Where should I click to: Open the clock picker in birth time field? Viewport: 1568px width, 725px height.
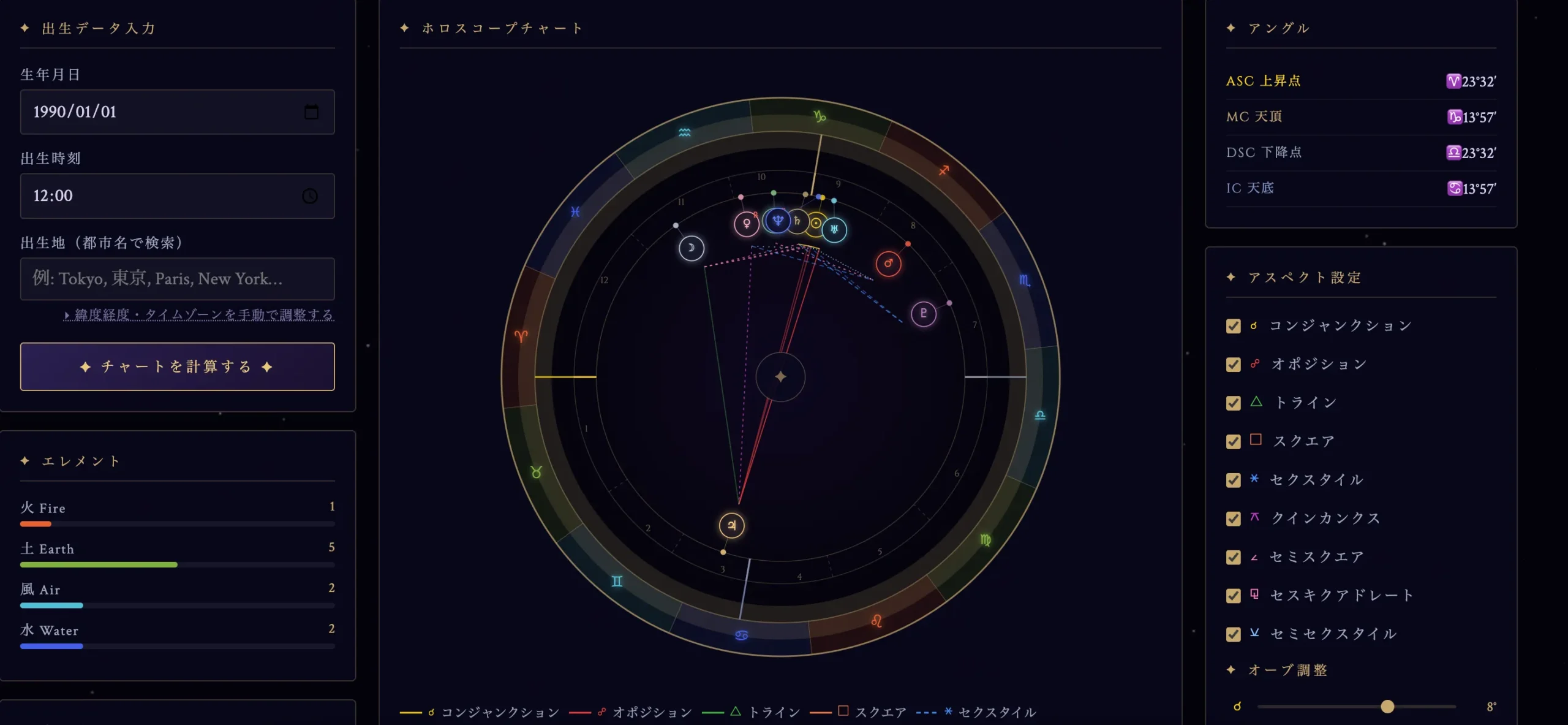pos(310,196)
